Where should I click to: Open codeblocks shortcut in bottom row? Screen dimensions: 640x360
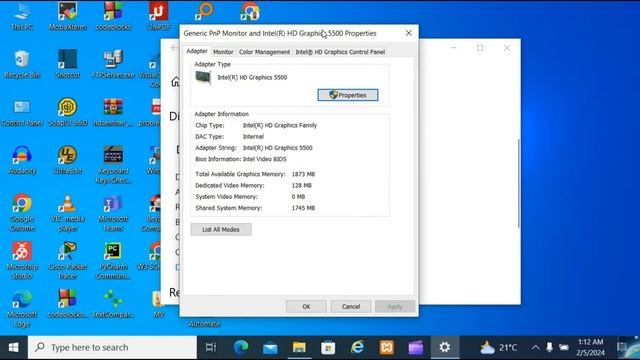[67, 304]
